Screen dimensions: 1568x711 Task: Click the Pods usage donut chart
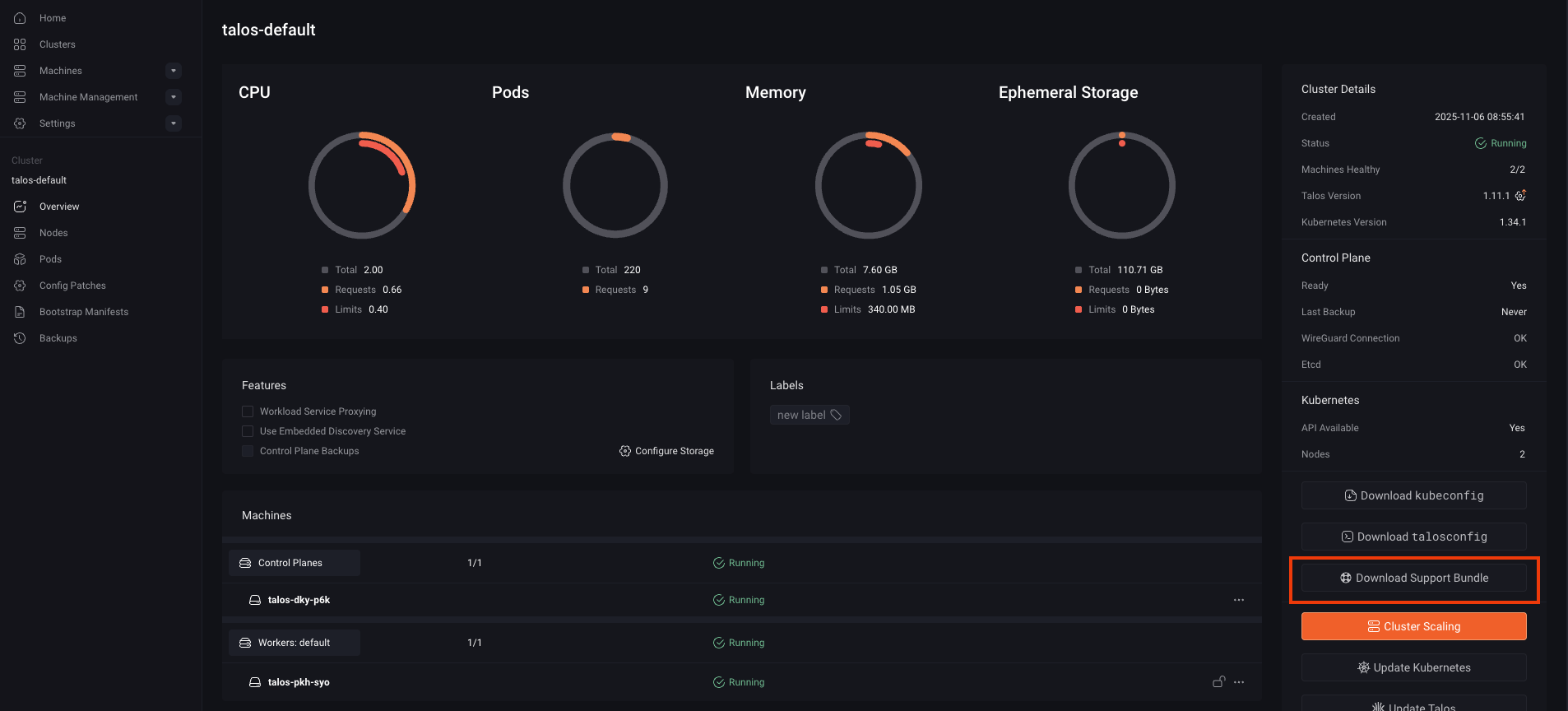click(615, 185)
